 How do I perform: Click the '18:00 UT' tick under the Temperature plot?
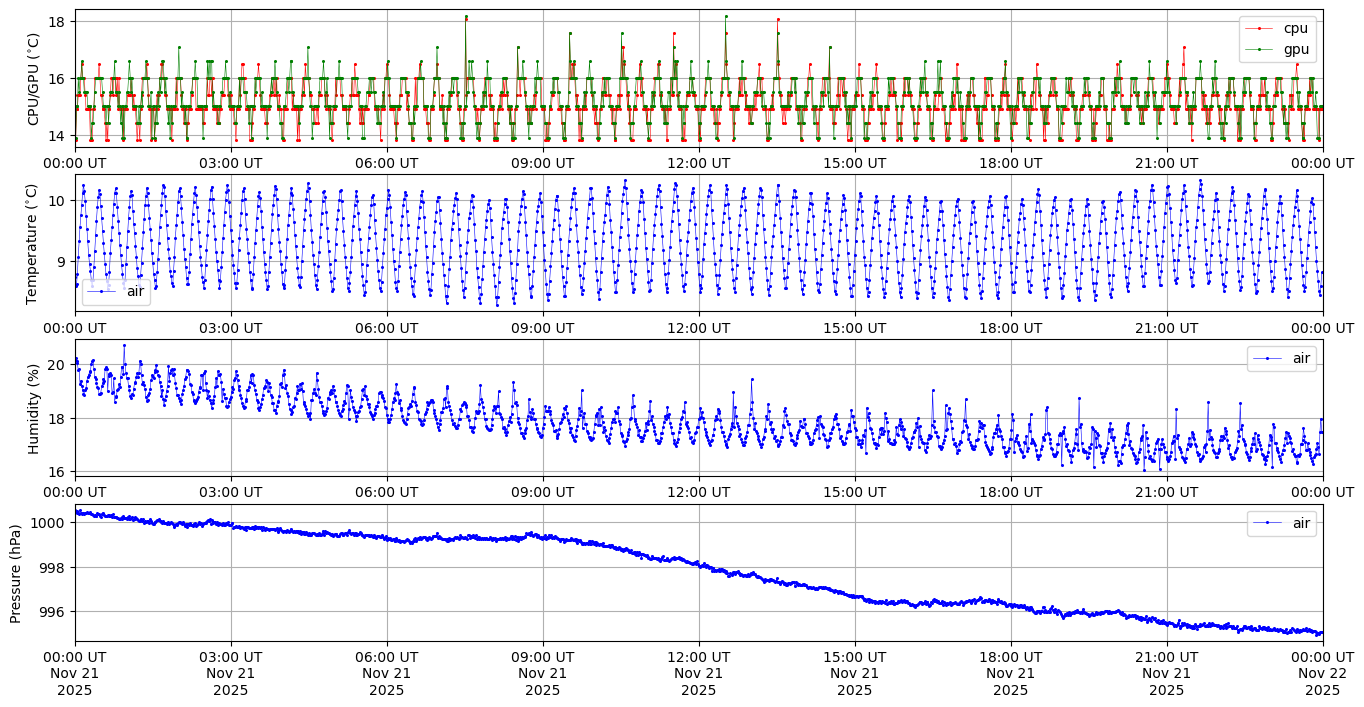(x=1010, y=327)
